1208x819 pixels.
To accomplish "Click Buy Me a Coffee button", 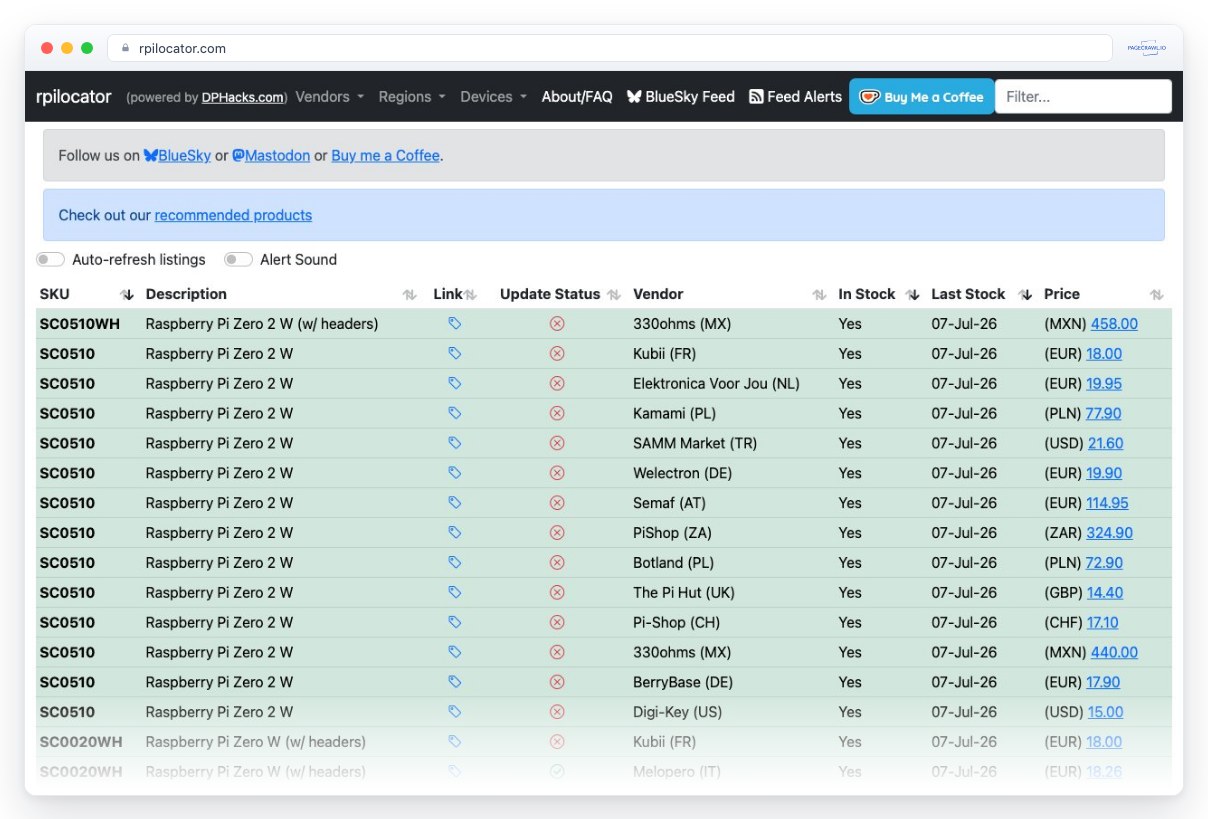I will click(x=922, y=97).
